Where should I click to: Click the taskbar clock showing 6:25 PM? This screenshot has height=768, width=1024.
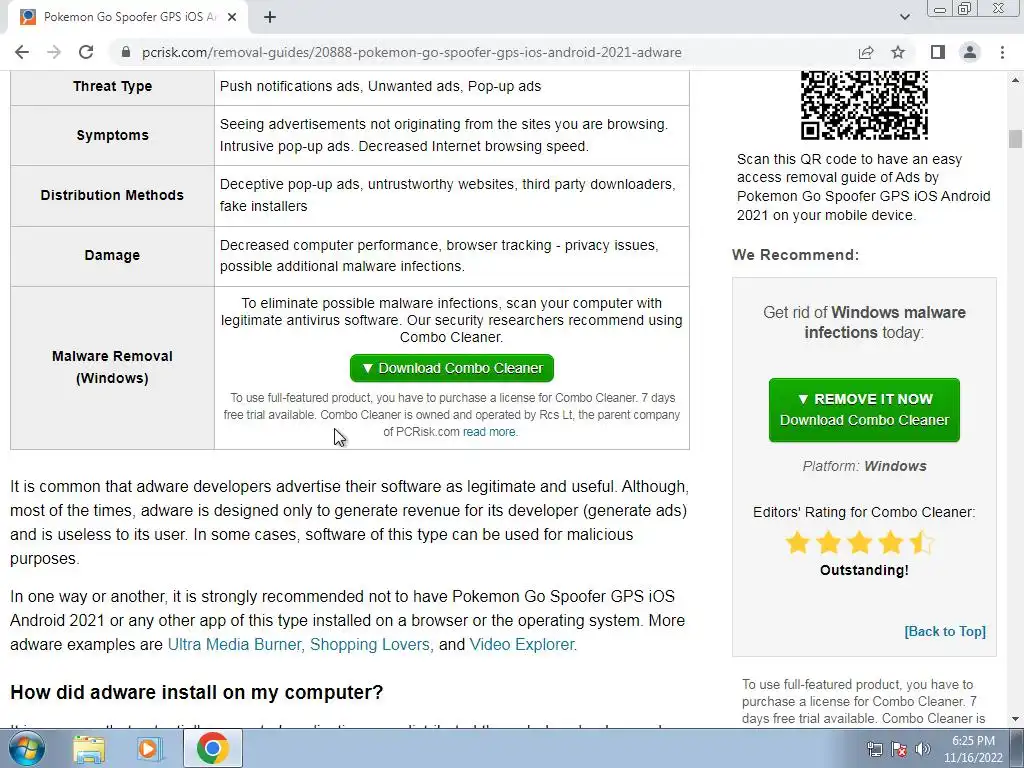point(973,749)
